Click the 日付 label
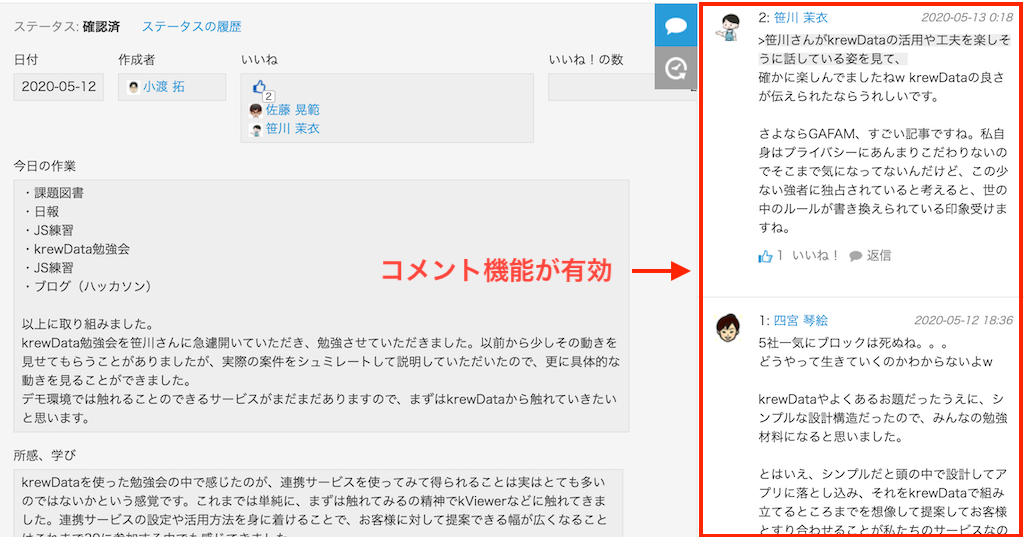Viewport: 1024px width, 537px height. (26, 59)
